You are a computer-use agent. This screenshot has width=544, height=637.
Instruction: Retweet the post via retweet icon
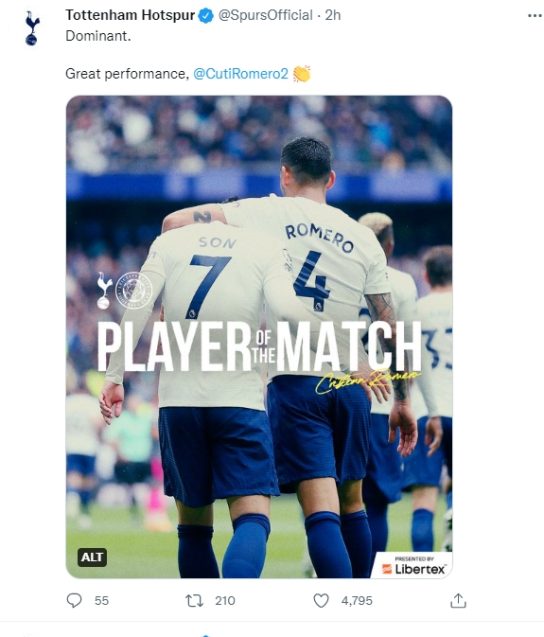[x=194, y=600]
